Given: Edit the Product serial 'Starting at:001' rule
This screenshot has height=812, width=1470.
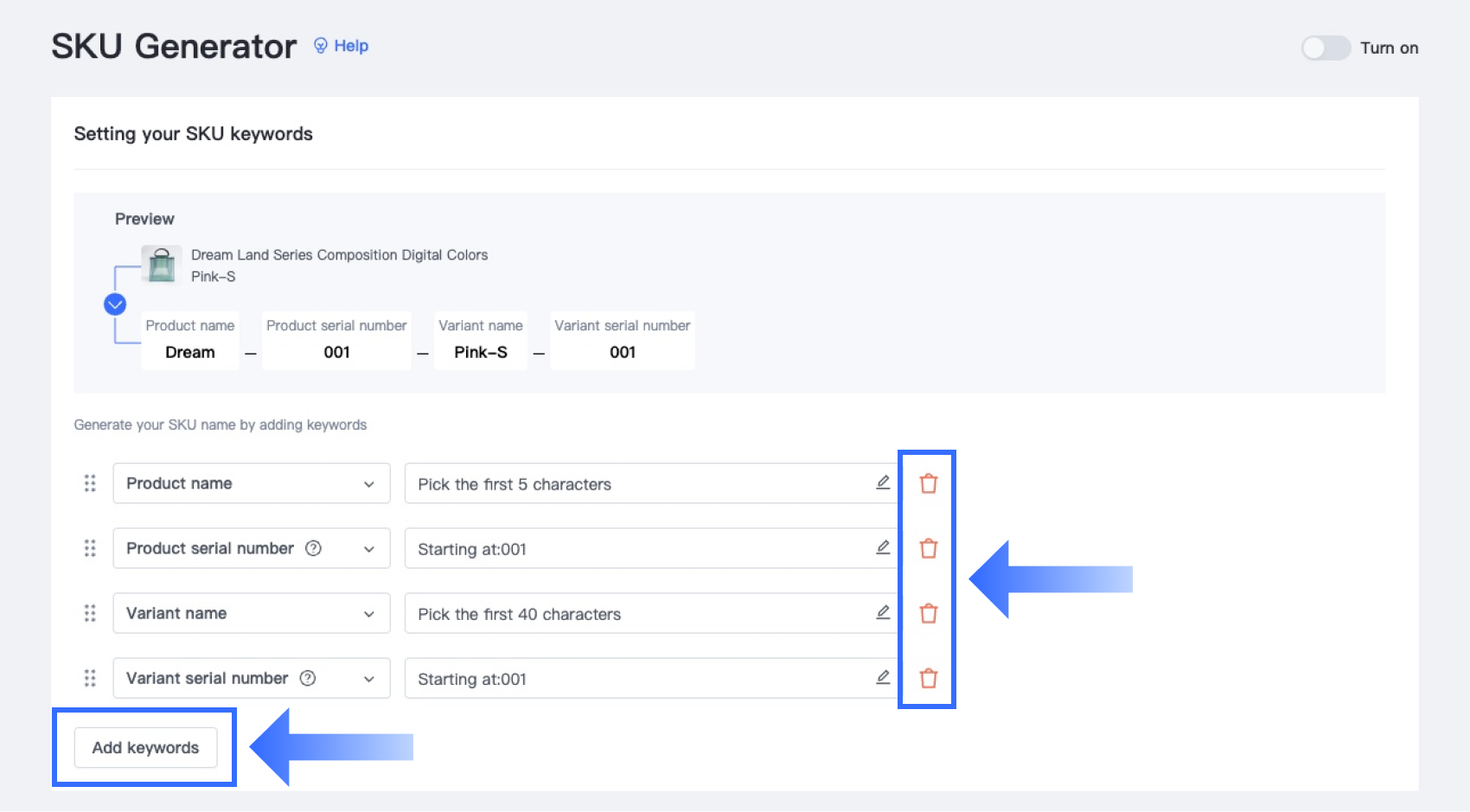Looking at the screenshot, I should (x=883, y=547).
